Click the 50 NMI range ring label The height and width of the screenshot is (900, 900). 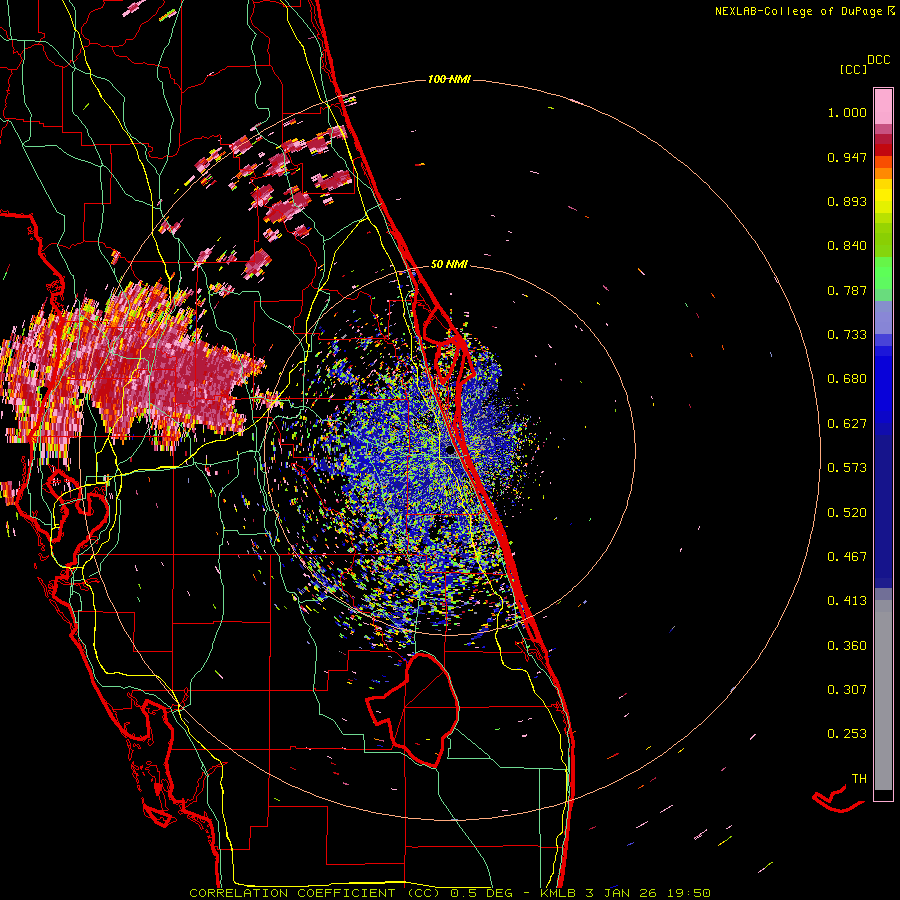pos(449,264)
